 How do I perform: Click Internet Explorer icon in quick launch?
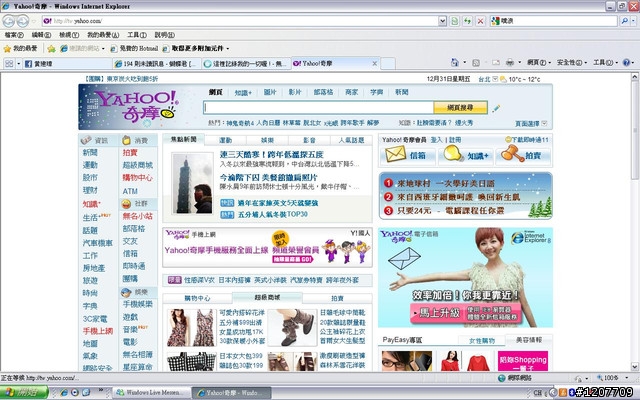point(64,392)
